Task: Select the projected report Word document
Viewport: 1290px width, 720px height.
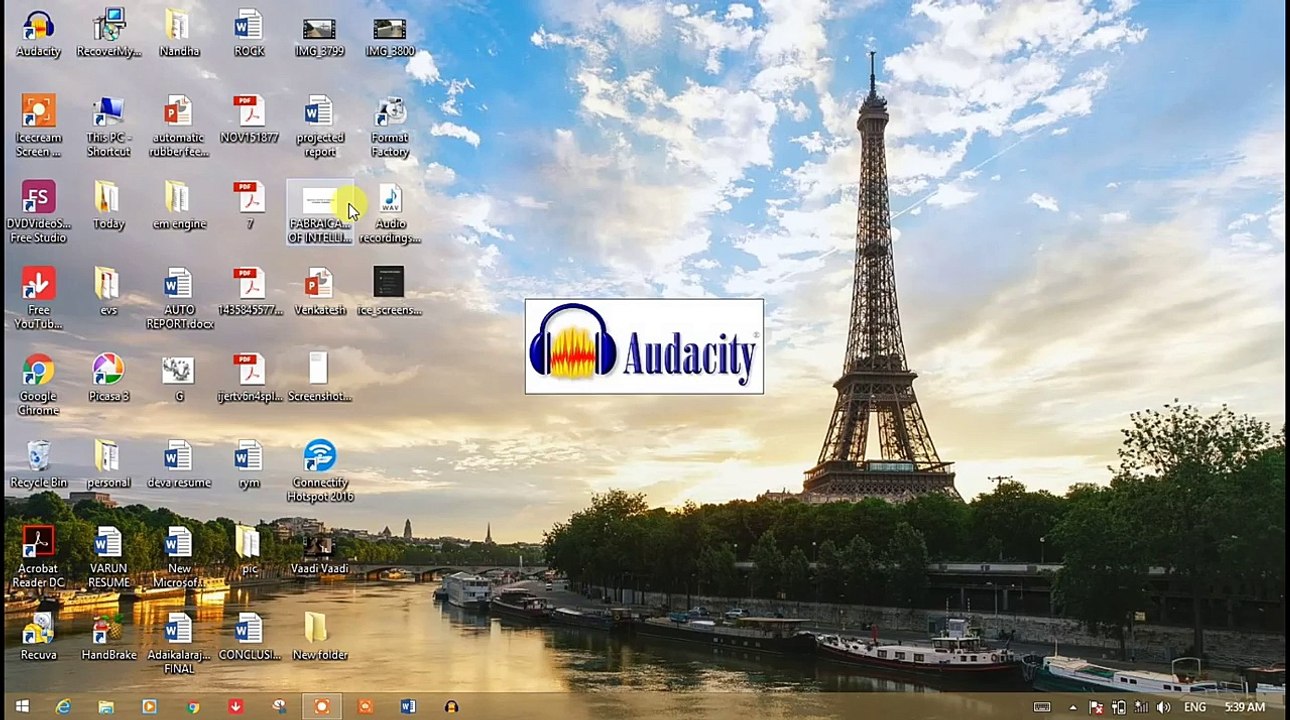Action: [x=319, y=127]
